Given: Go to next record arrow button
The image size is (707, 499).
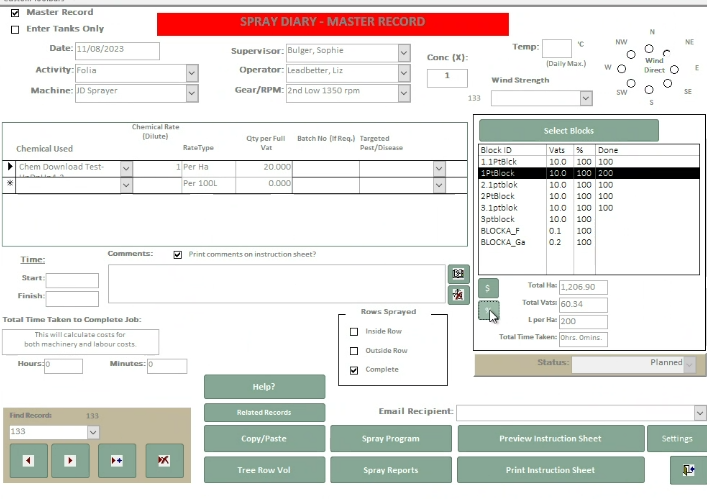Looking at the screenshot, I should point(70,460).
